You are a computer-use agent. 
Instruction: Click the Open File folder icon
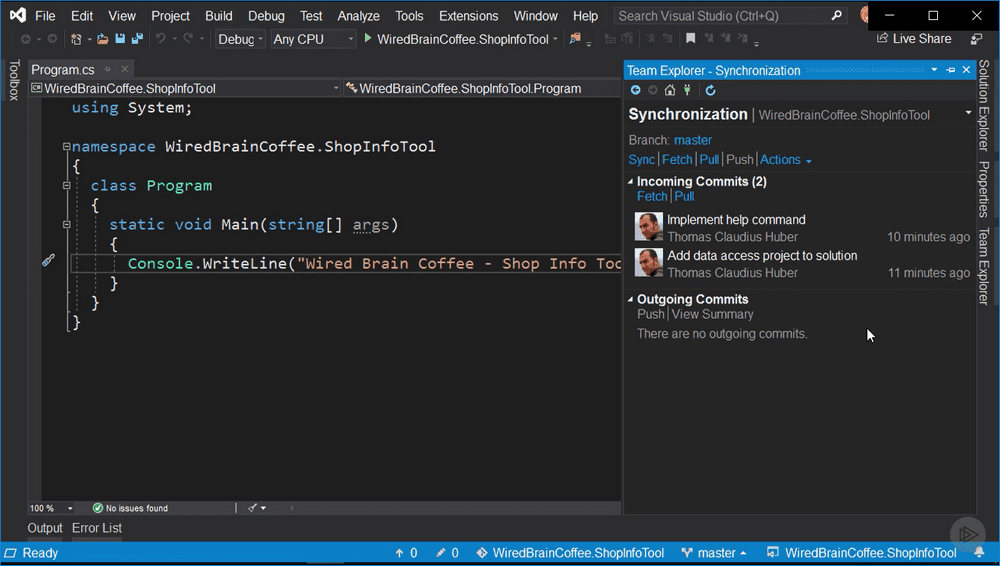tap(102, 39)
